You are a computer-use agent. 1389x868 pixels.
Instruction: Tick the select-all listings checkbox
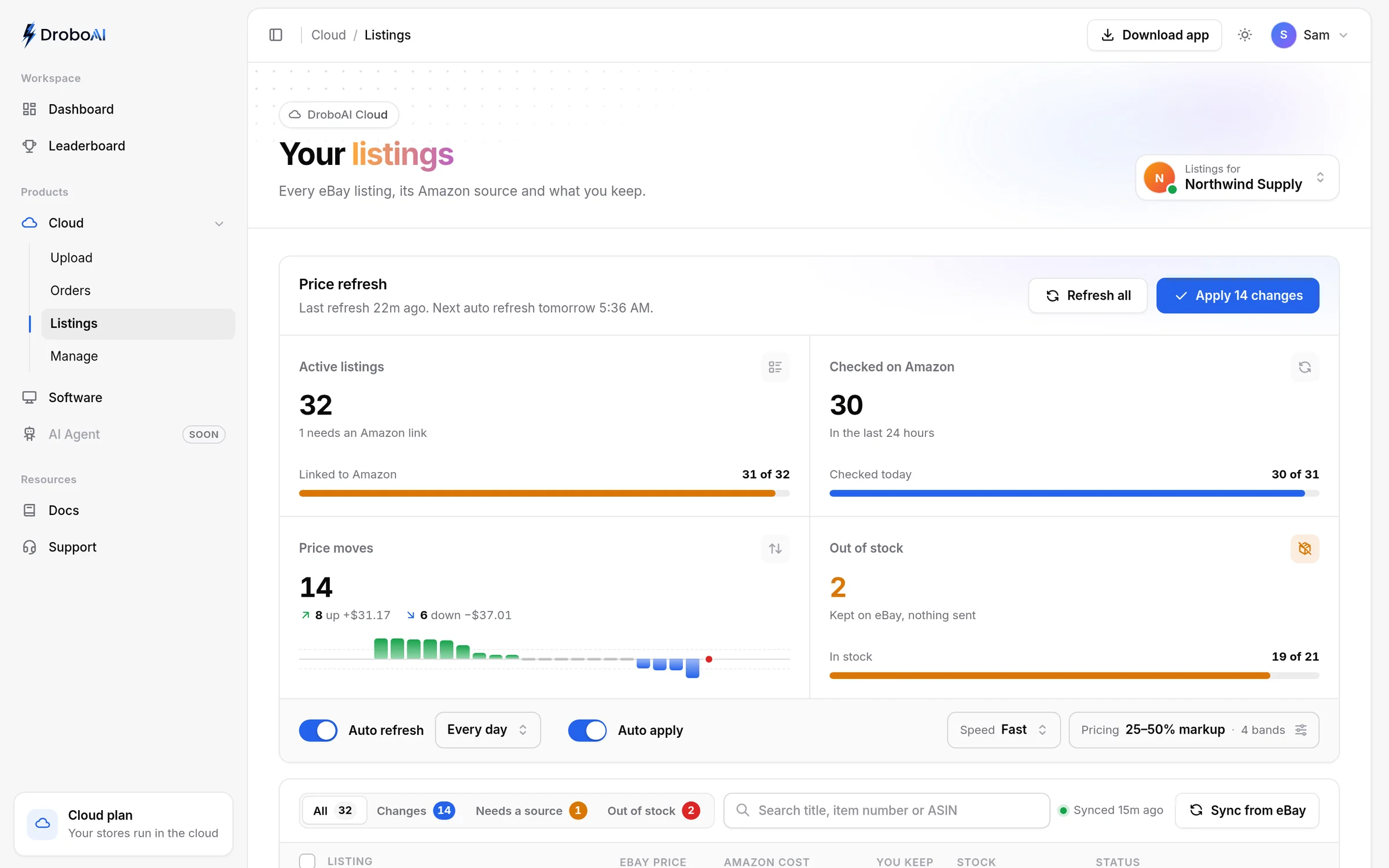tap(307, 861)
